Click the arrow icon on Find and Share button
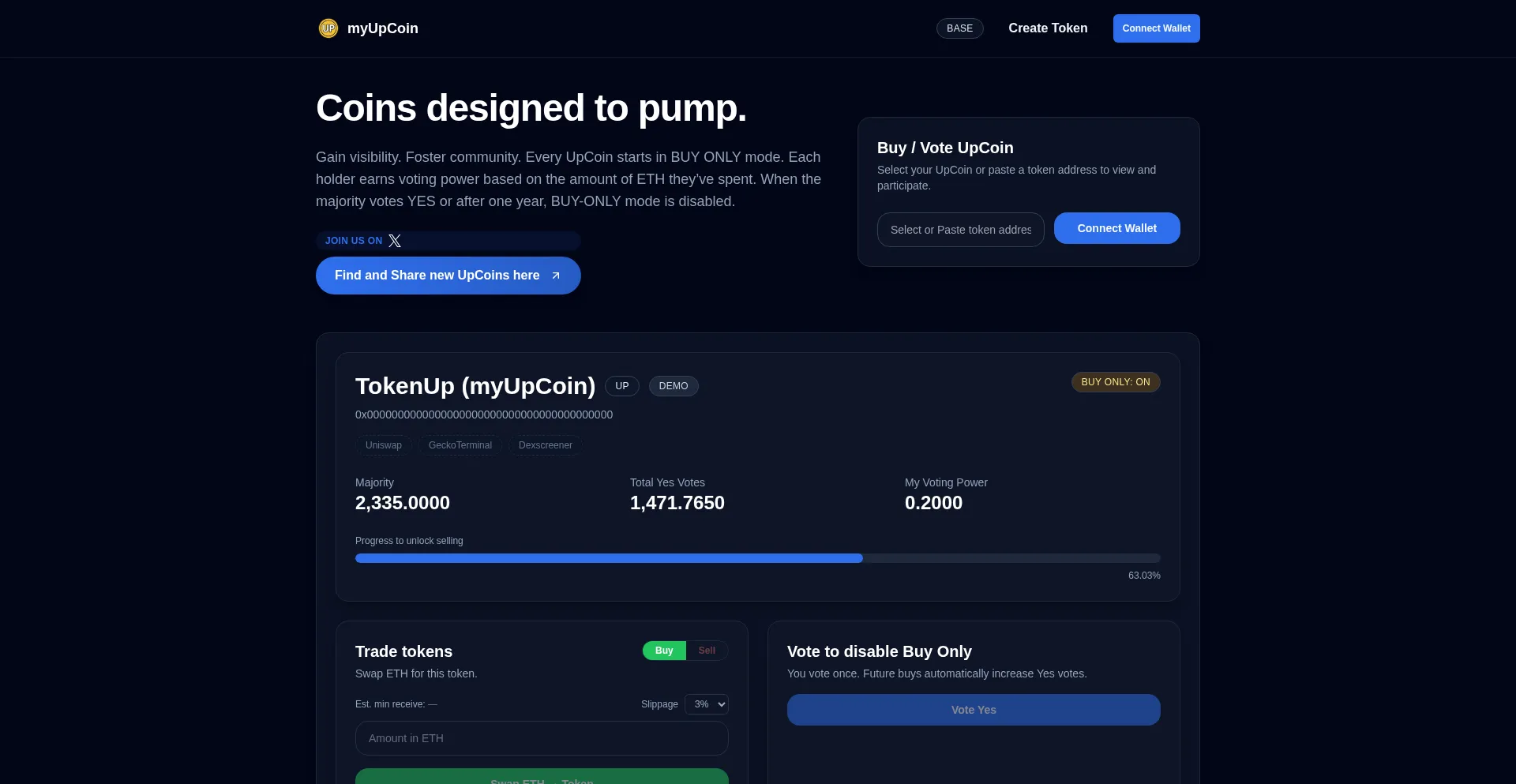The width and height of the screenshot is (1516, 784). pos(556,276)
